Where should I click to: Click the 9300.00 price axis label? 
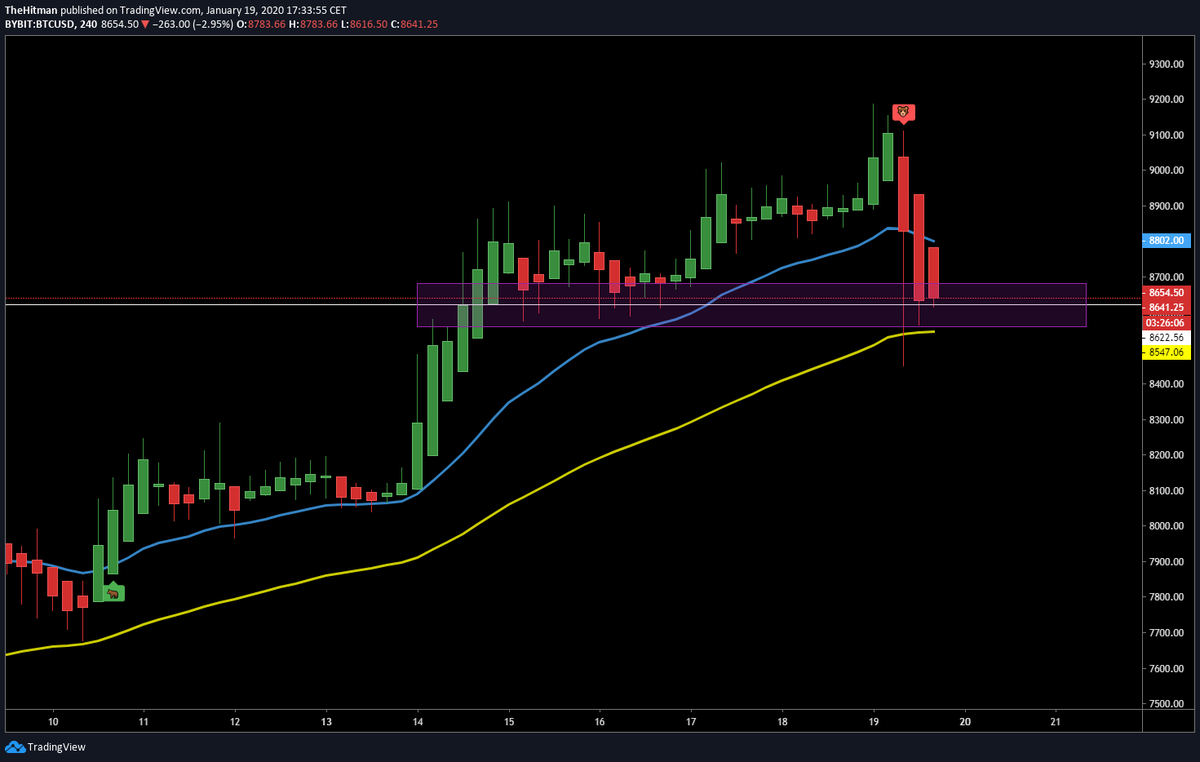pos(1166,64)
